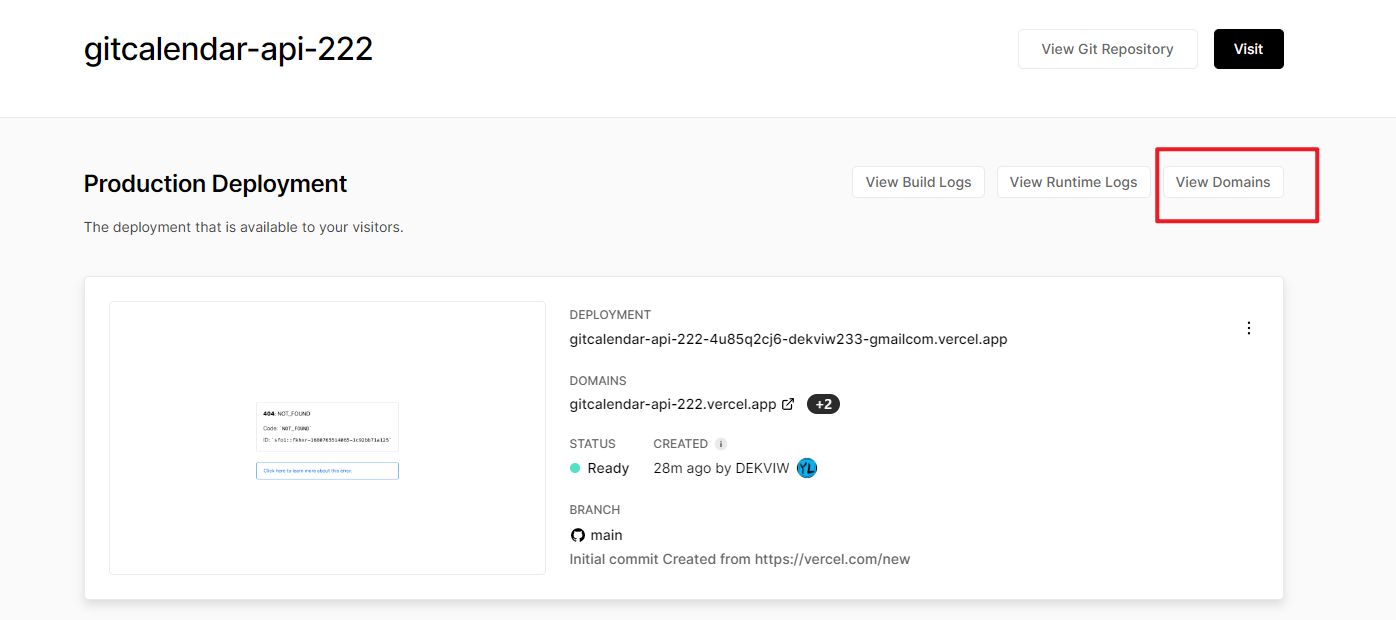Open View Runtime Logs
This screenshot has width=1396, height=620.
coord(1073,182)
